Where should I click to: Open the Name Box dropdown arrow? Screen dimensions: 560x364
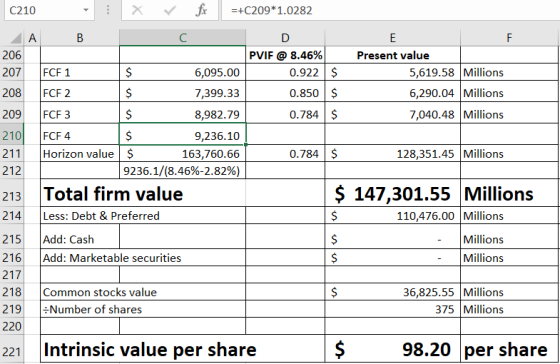click(x=86, y=10)
